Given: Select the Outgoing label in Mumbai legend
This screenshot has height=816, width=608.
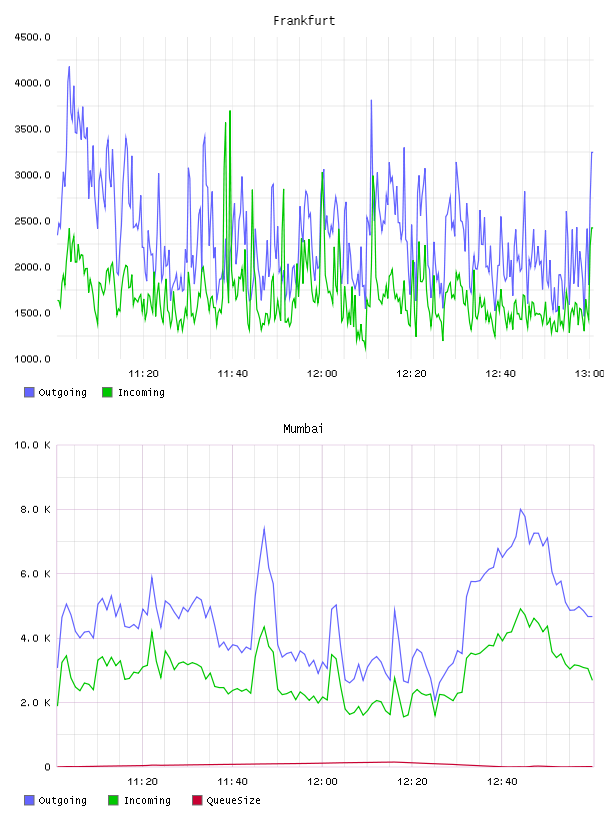Looking at the screenshot, I should (62, 800).
